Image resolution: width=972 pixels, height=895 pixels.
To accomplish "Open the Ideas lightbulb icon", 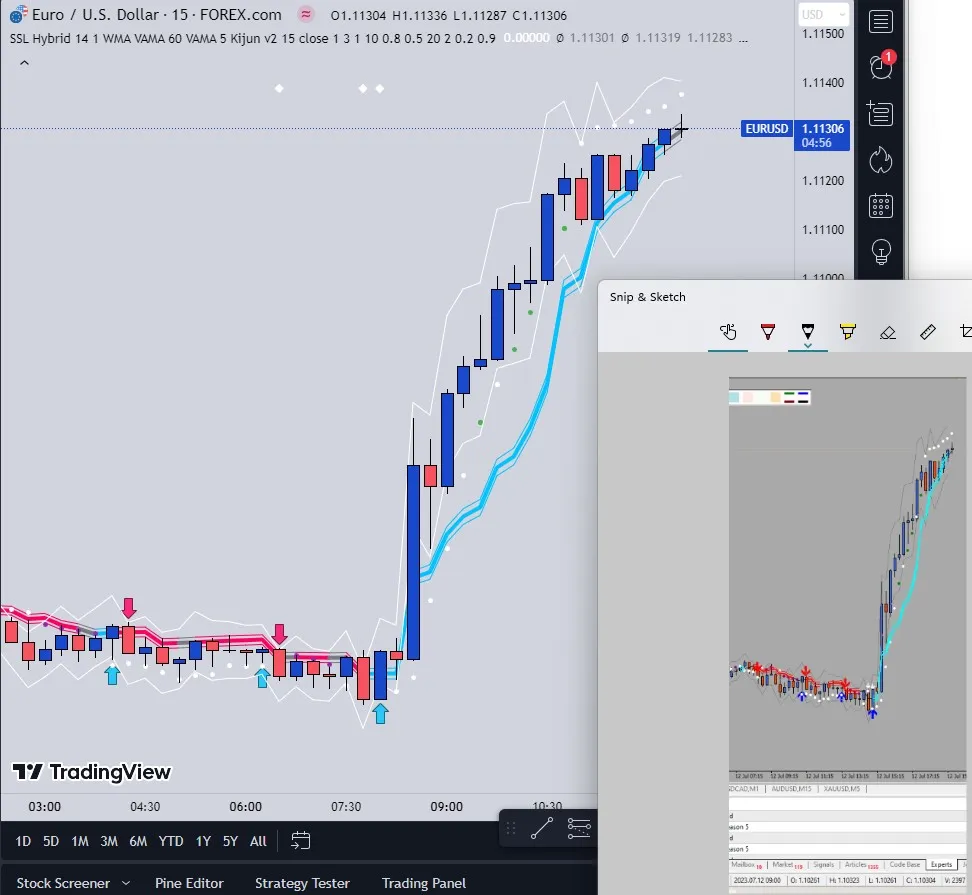I will 880,251.
